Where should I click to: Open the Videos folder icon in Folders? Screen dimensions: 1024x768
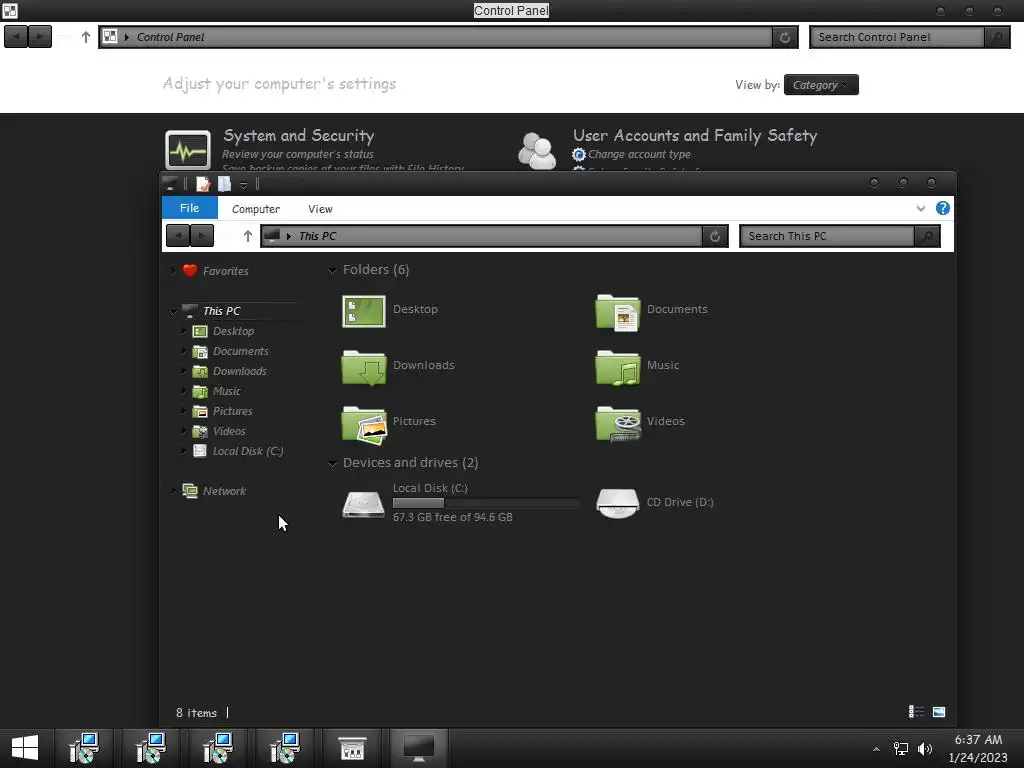(x=618, y=424)
